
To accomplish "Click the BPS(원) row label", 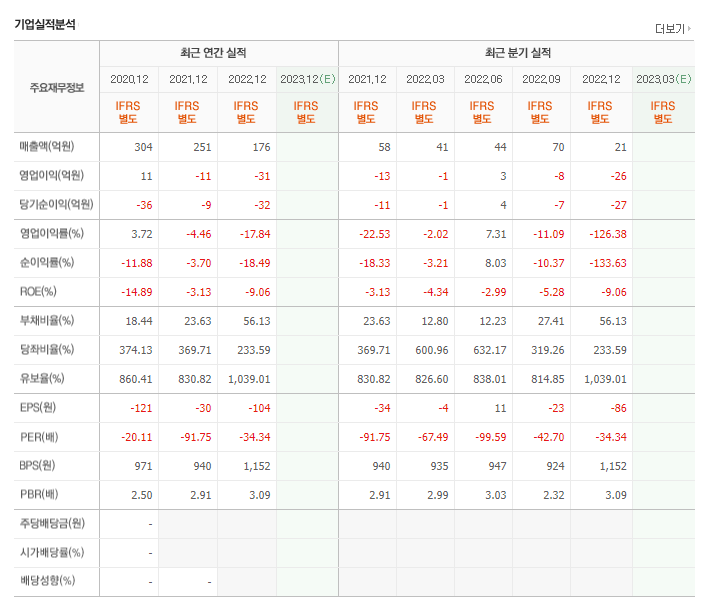I will 37,465.
